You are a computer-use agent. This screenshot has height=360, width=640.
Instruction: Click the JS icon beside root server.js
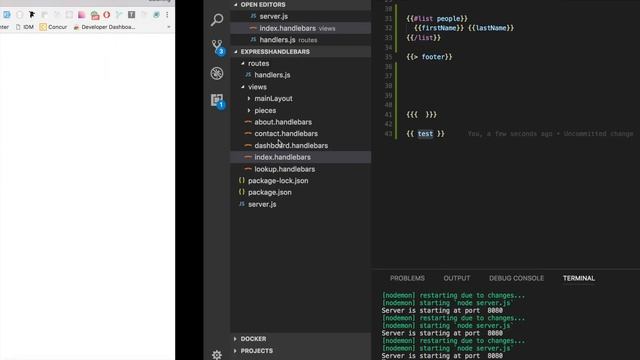click(x=242, y=204)
